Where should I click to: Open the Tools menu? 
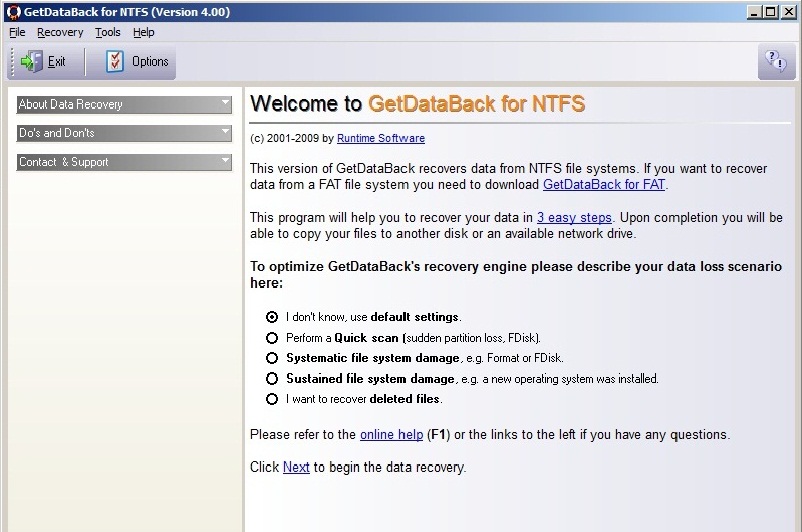(x=107, y=32)
